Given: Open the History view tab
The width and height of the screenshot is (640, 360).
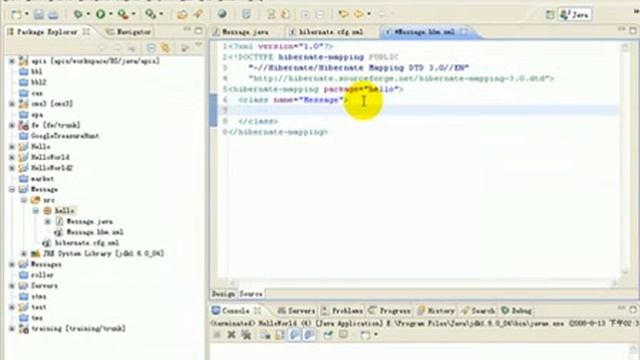Looking at the screenshot, I should pyautogui.click(x=436, y=311).
